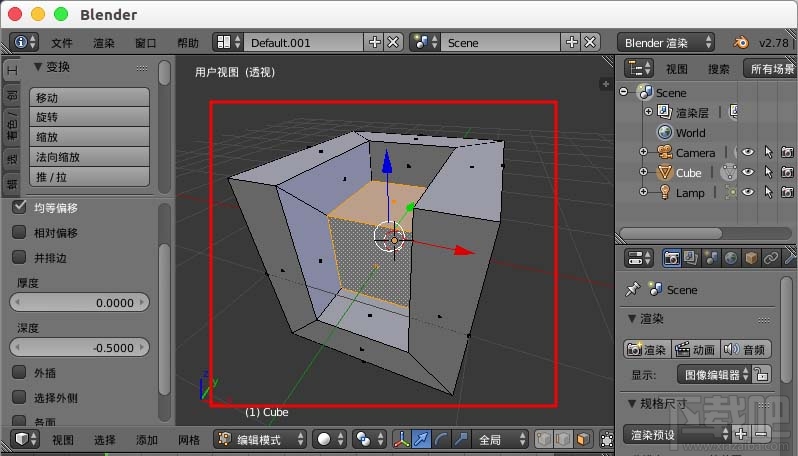Enable the 外插 checkbox
The height and width of the screenshot is (456, 798).
[x=19, y=372]
